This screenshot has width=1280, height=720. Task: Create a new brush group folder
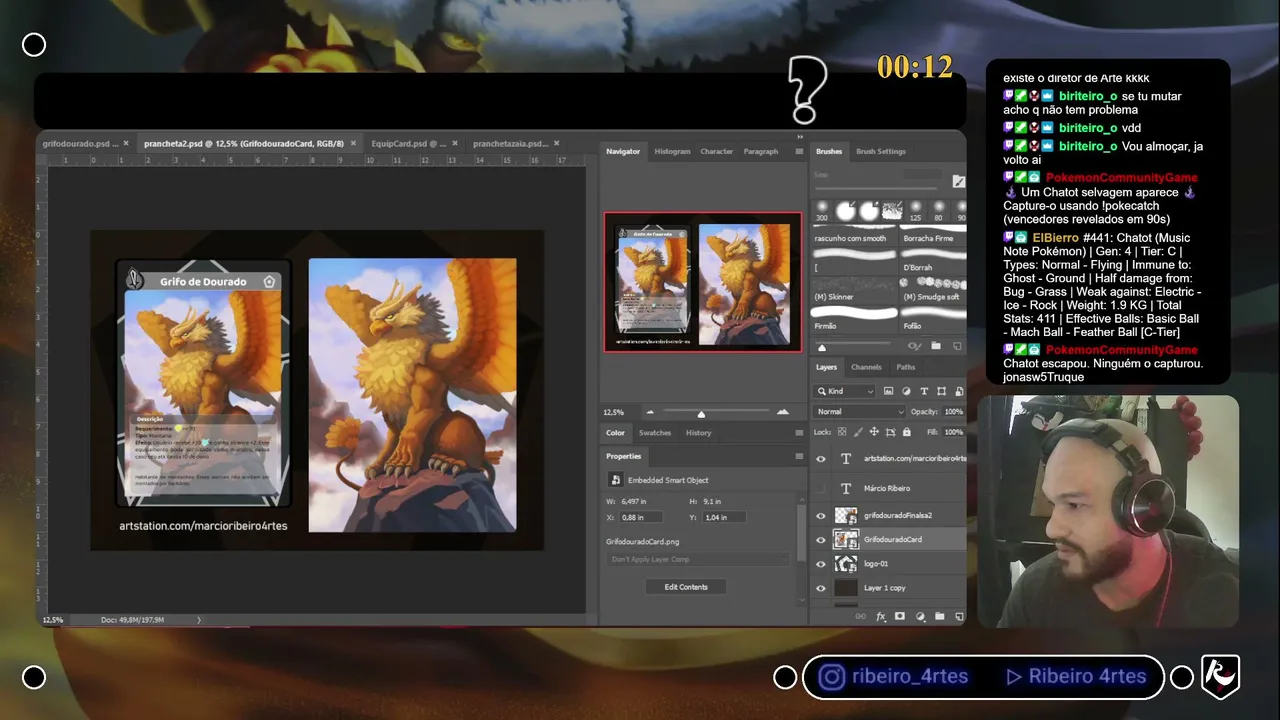coord(936,346)
